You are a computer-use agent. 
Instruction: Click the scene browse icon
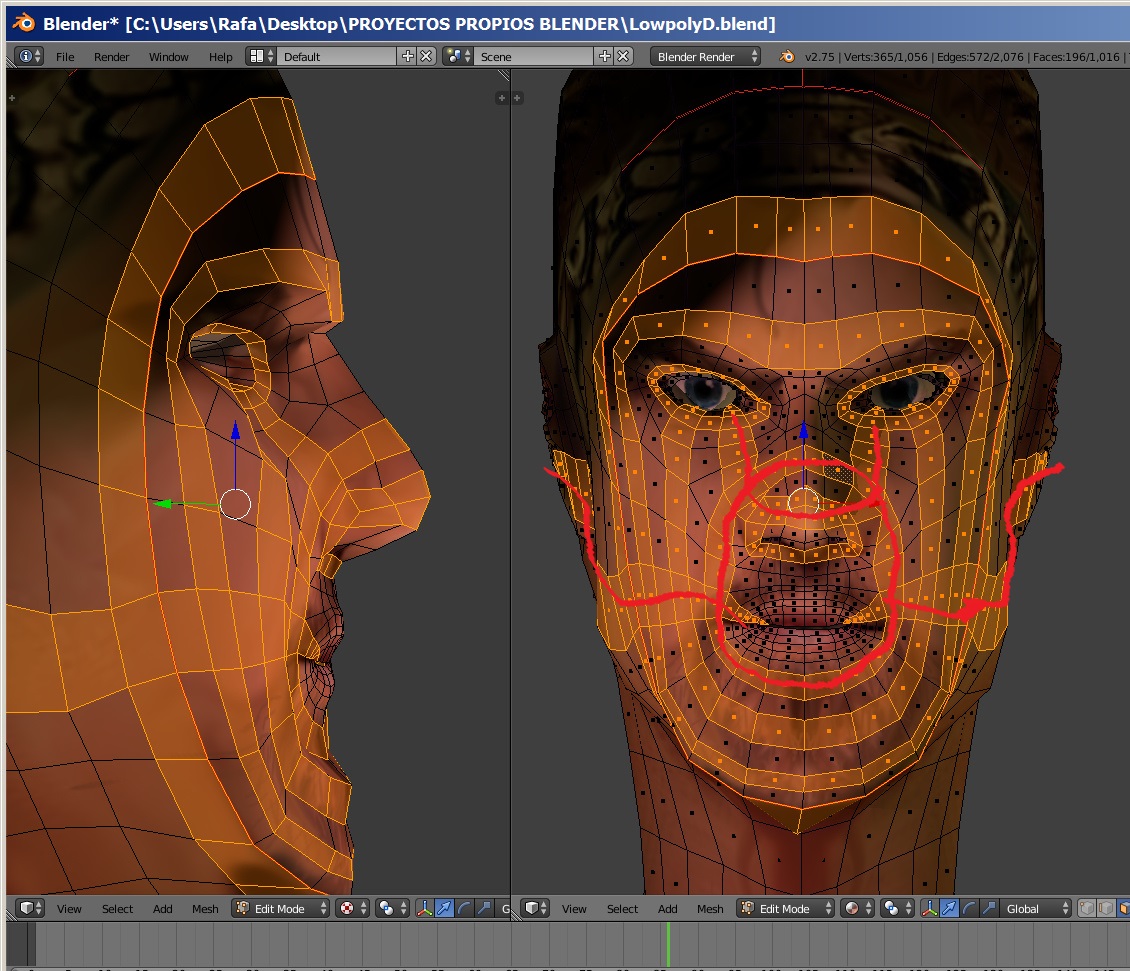click(458, 57)
